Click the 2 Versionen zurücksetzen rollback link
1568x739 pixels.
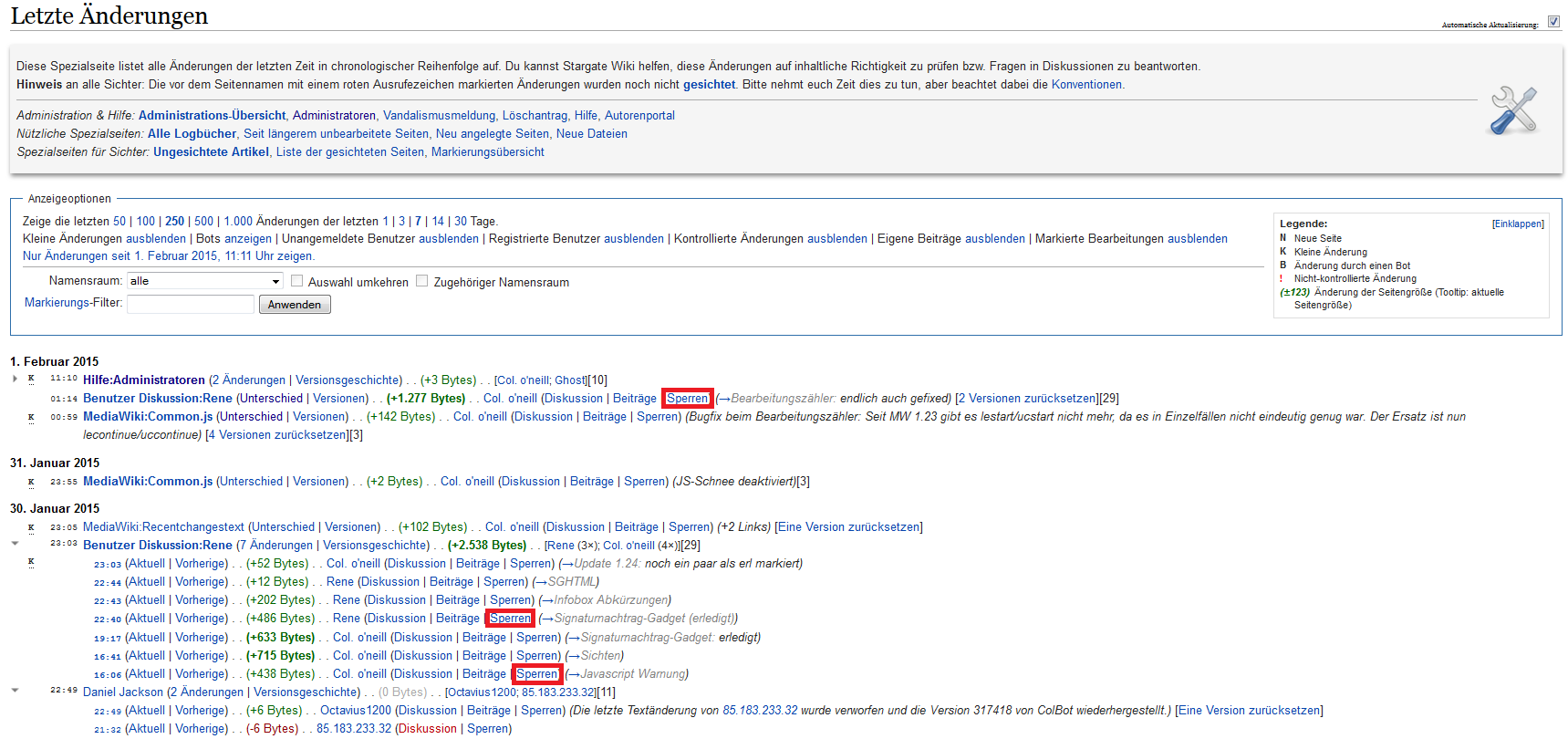[1028, 399]
